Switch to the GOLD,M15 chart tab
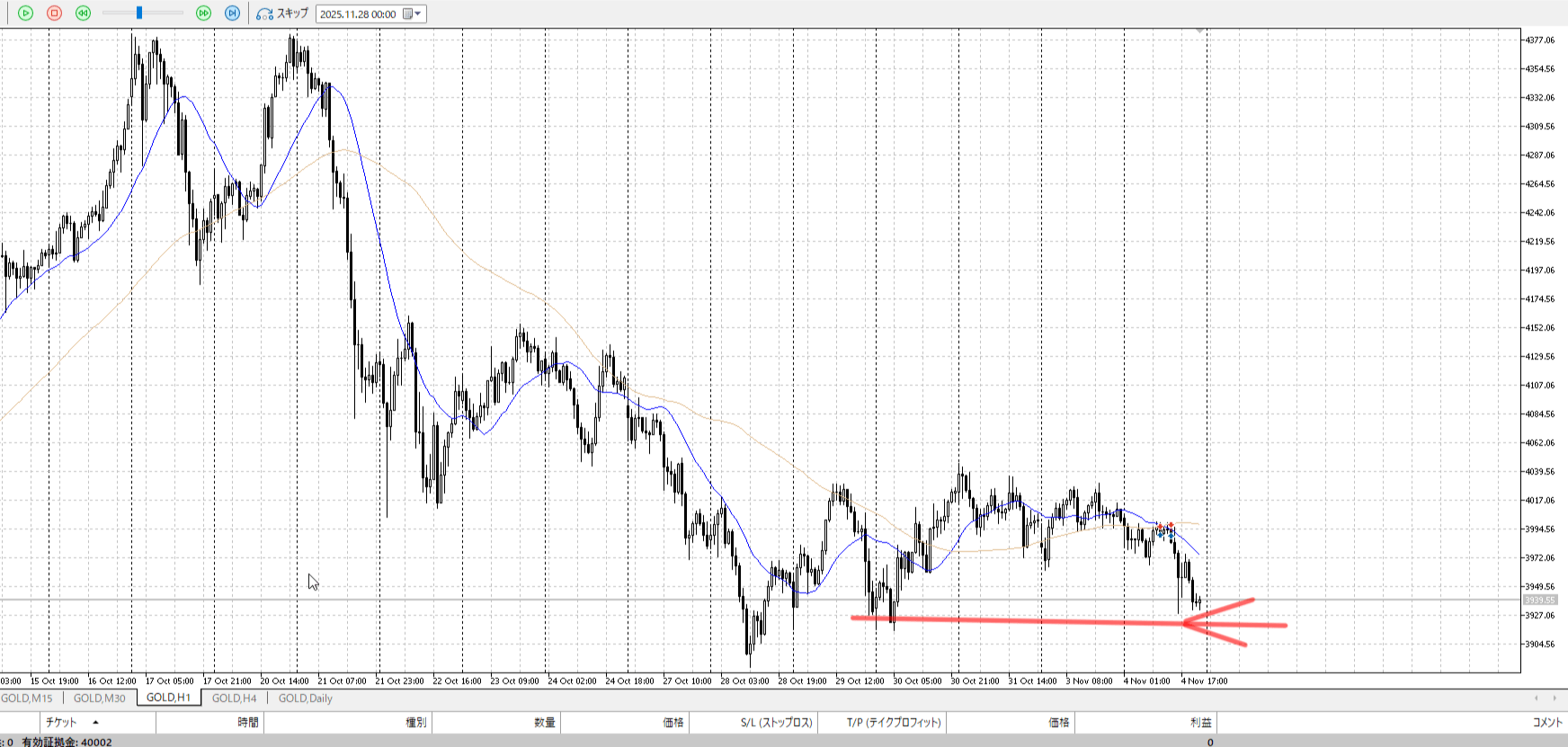 point(27,698)
